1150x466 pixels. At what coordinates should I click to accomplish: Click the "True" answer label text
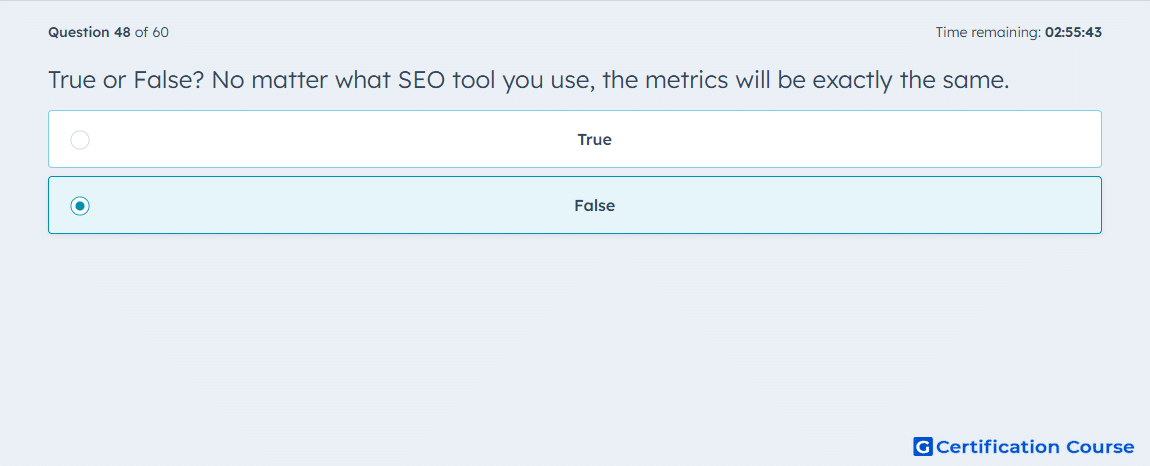coord(594,139)
